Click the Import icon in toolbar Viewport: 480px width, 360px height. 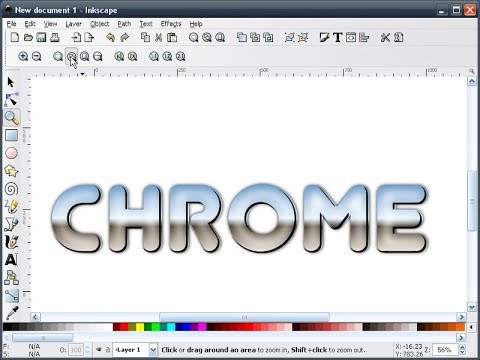76,37
